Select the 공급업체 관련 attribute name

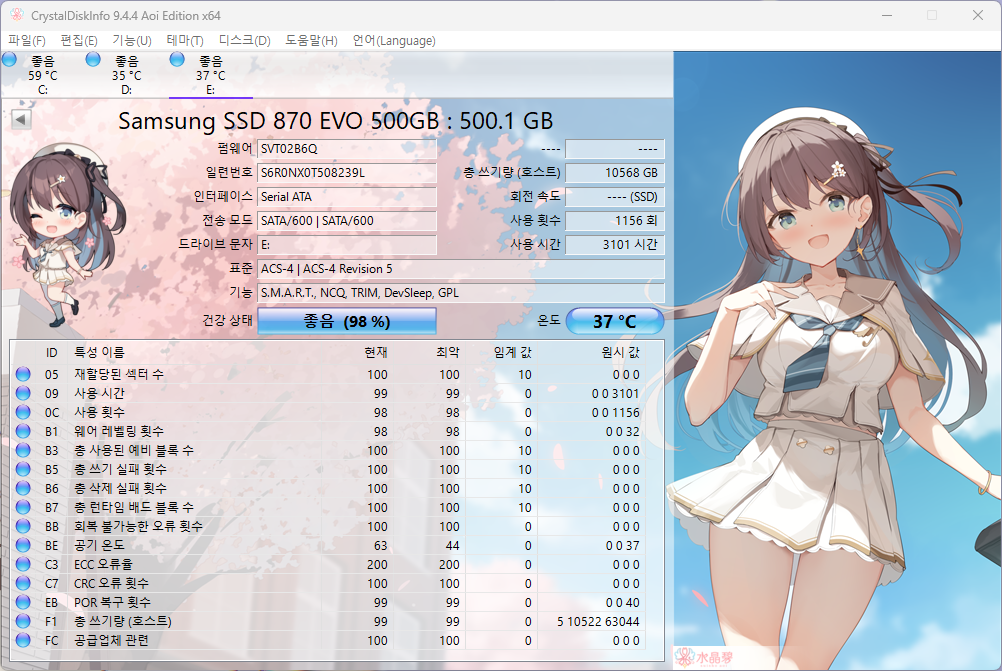tap(111, 640)
